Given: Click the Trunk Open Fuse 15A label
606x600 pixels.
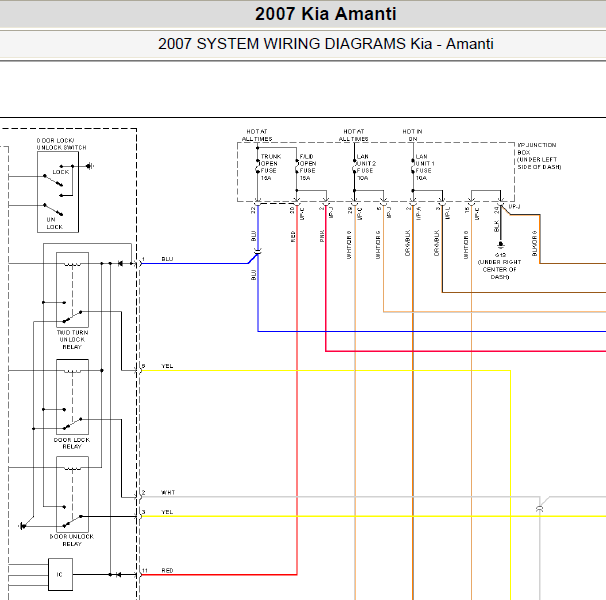Looking at the screenshot, I should pos(271,167).
